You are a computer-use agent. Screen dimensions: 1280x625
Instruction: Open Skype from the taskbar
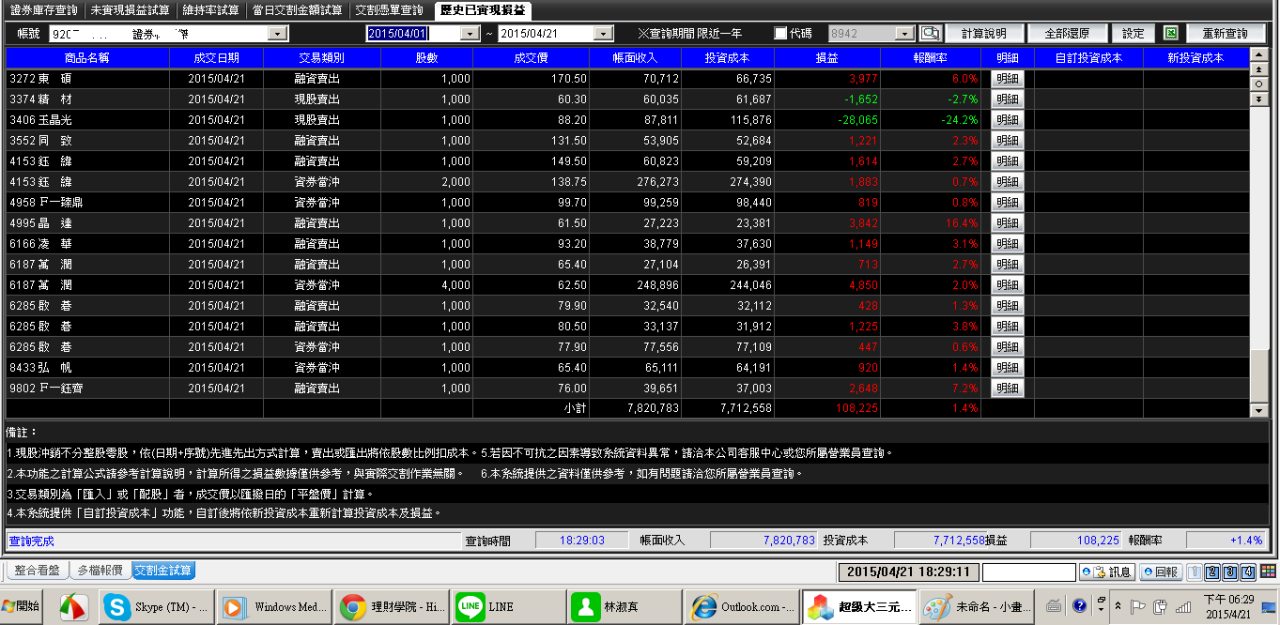pyautogui.click(x=158, y=607)
